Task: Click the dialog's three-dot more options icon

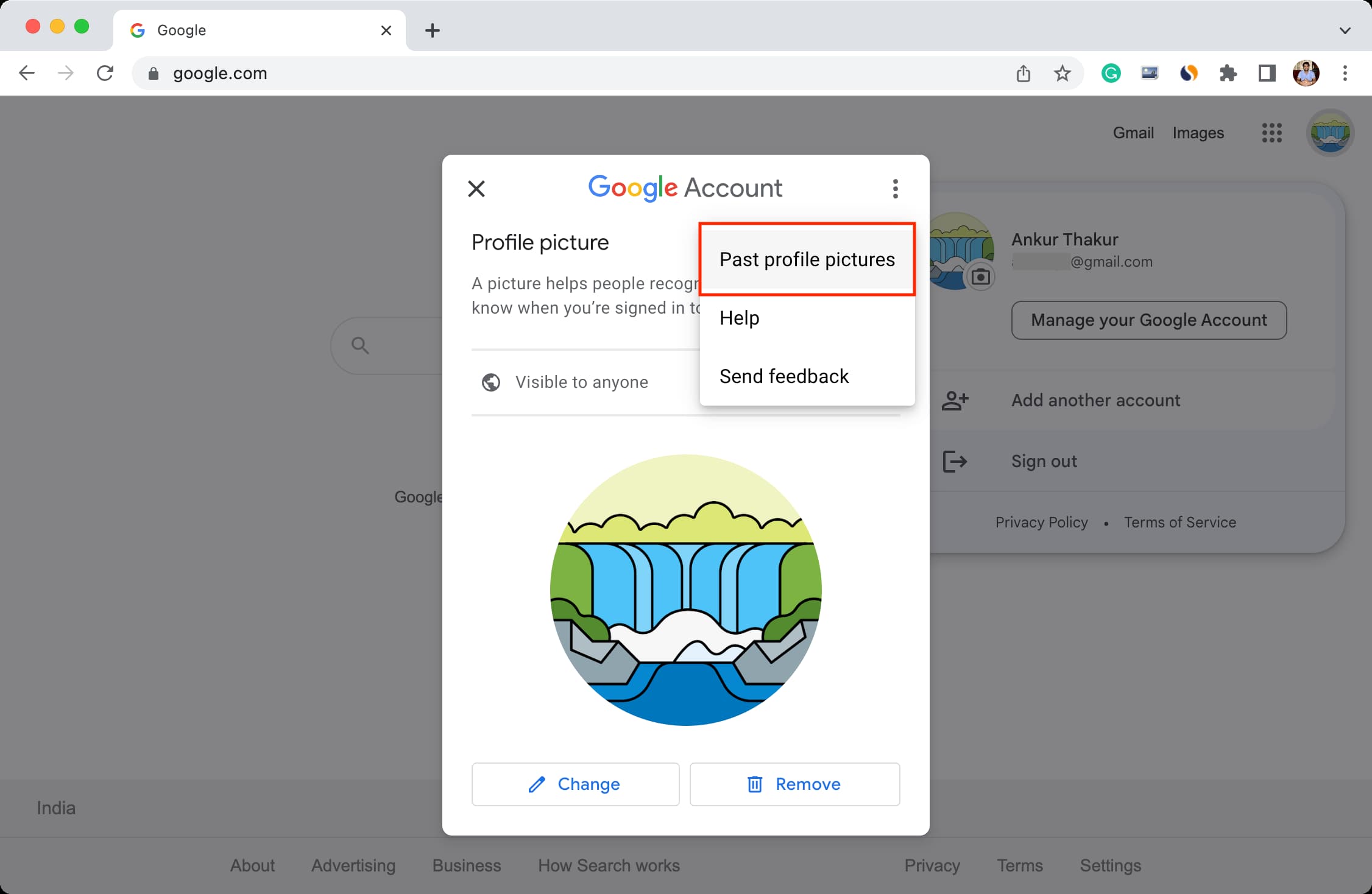Action: 896,189
